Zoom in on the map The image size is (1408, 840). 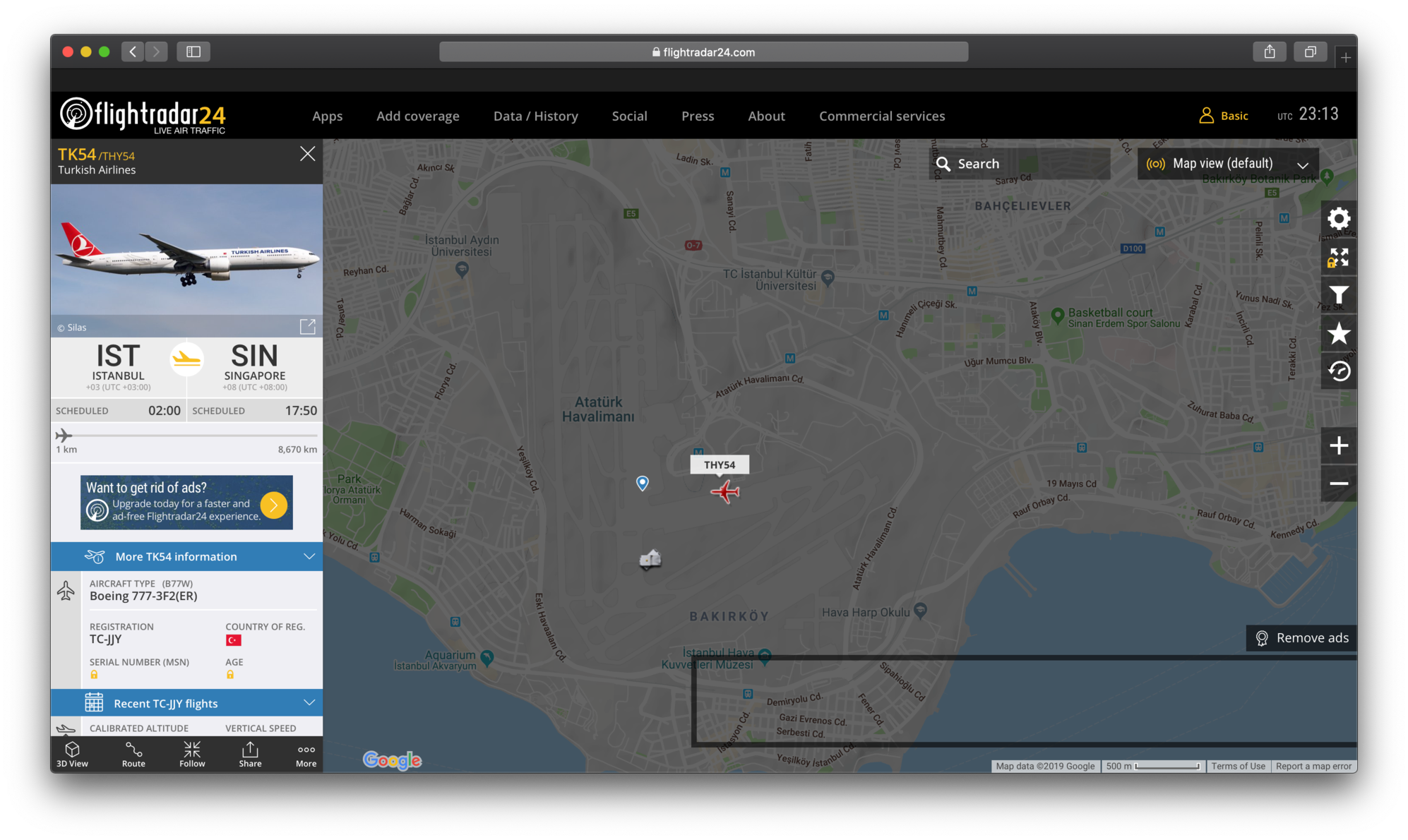(1338, 445)
